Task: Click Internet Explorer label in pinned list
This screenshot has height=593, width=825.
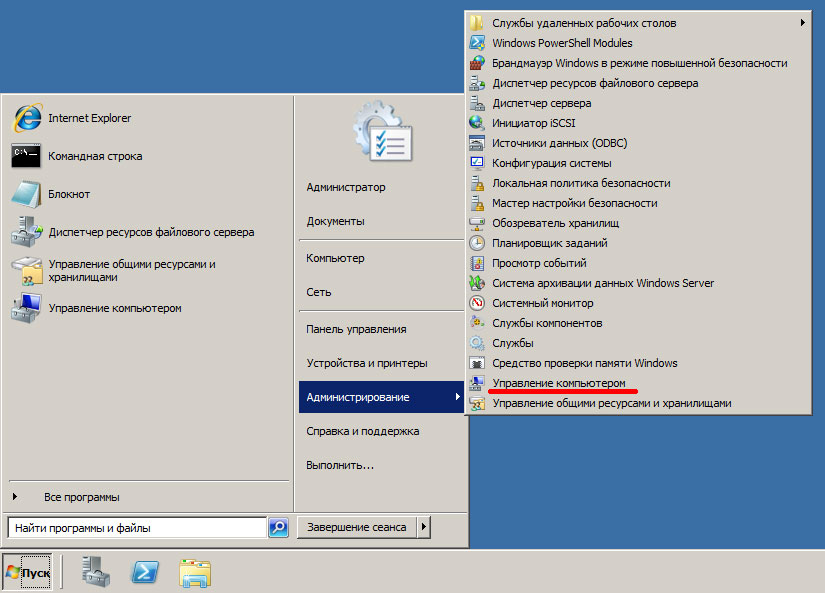Action: pos(89,118)
